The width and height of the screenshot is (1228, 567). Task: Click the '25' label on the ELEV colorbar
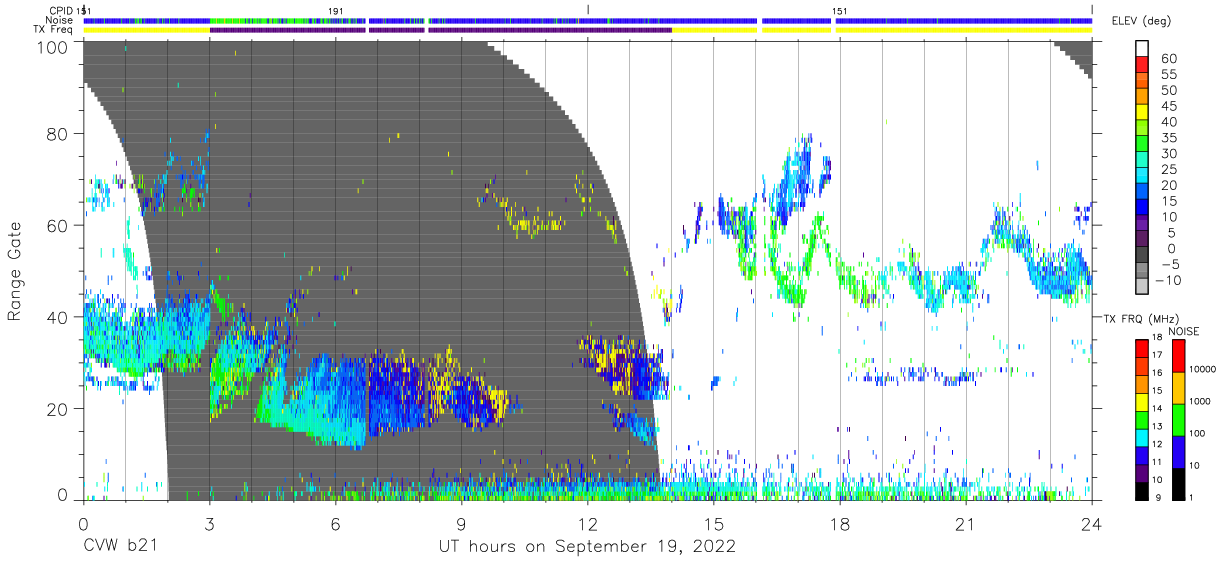[1167, 170]
